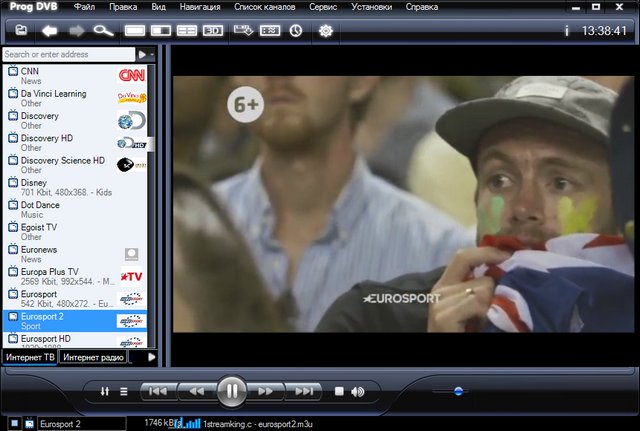Viewport: 640px width, 431px height.
Task: Adjust the volume slider knob
Action: 458,391
